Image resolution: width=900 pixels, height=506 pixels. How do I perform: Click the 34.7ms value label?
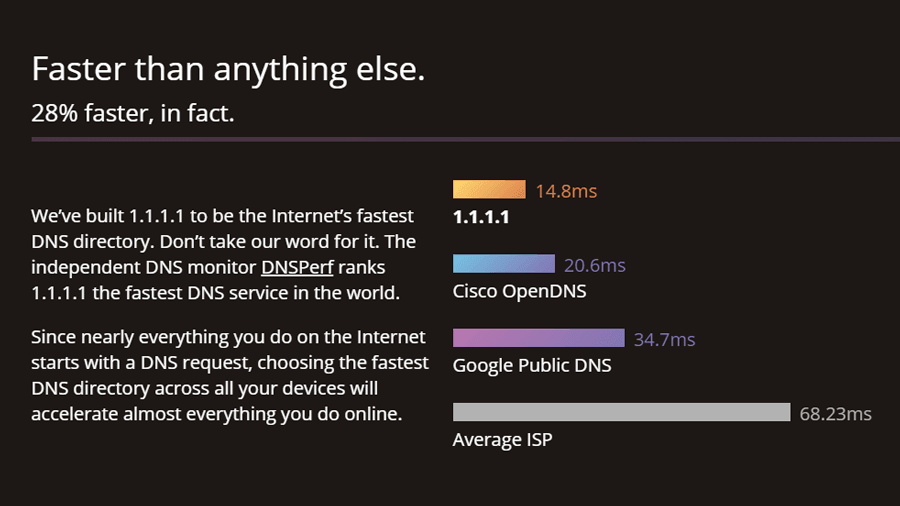click(x=664, y=339)
